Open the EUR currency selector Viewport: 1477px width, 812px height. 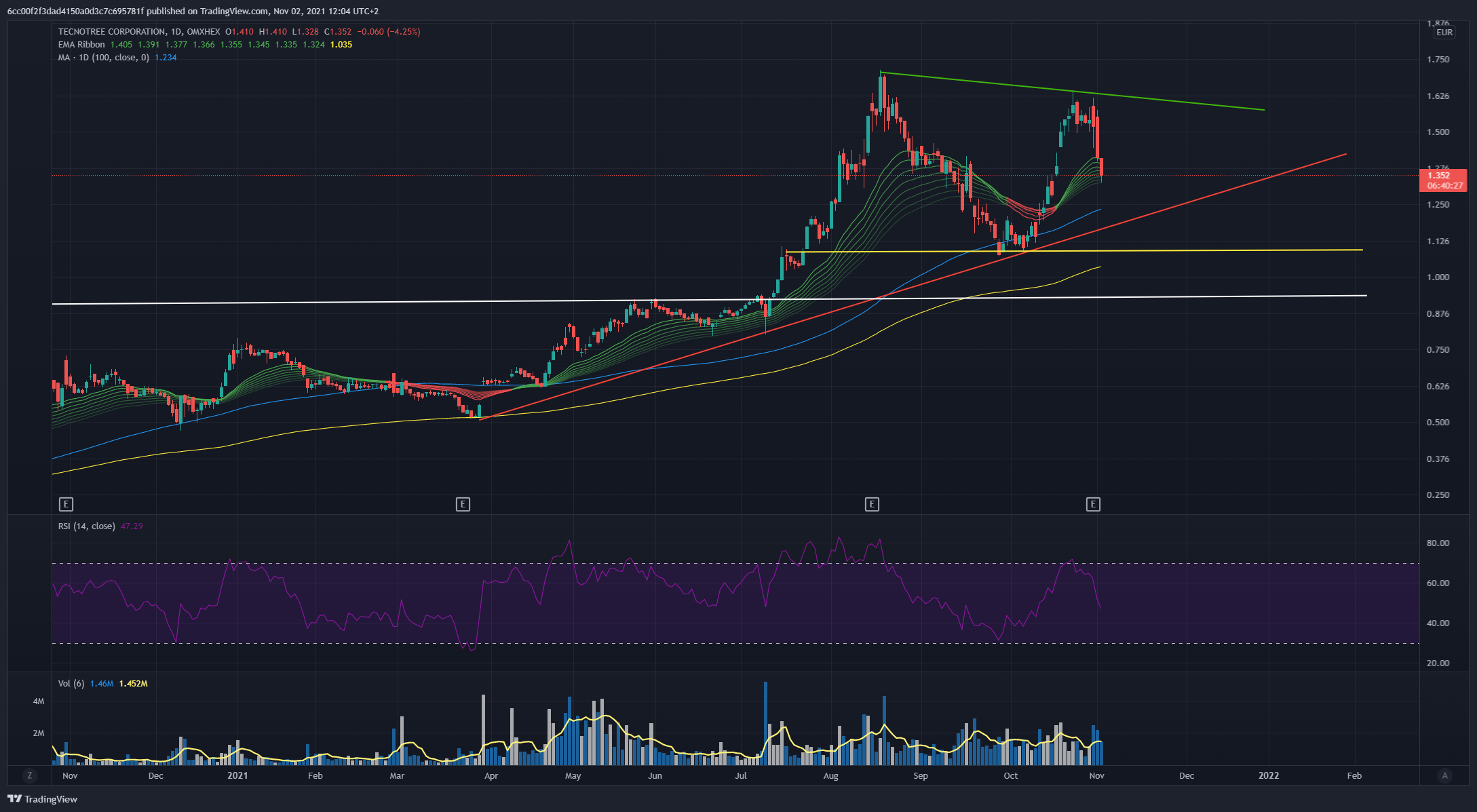[1444, 33]
